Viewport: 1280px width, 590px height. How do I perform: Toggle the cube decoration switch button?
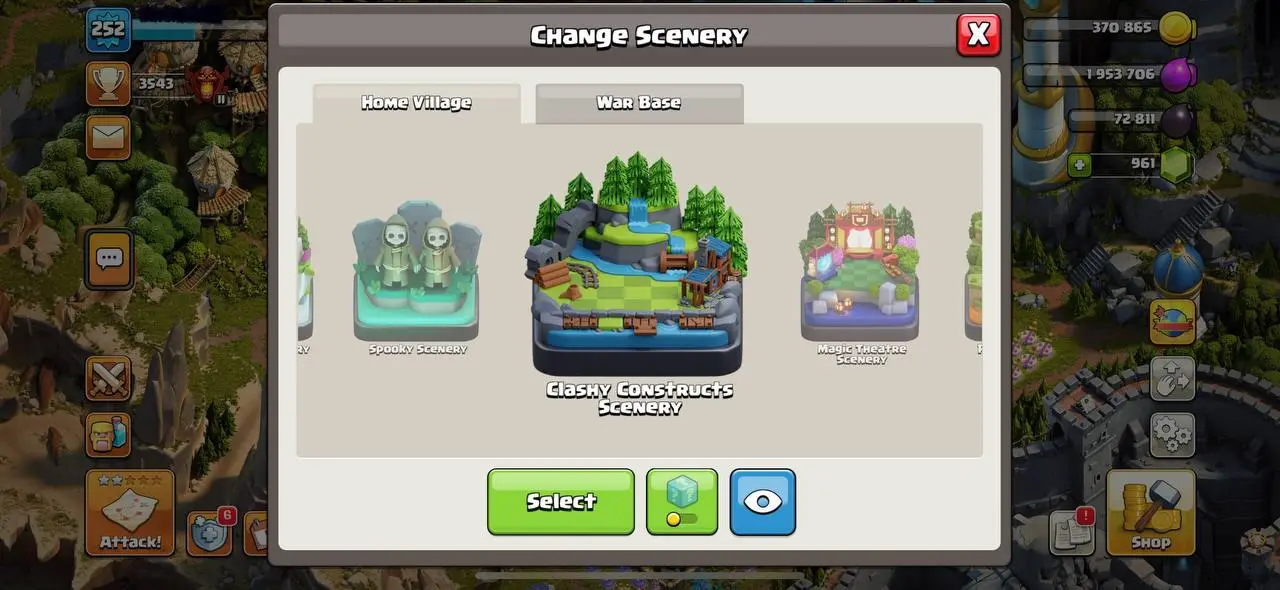click(x=682, y=501)
